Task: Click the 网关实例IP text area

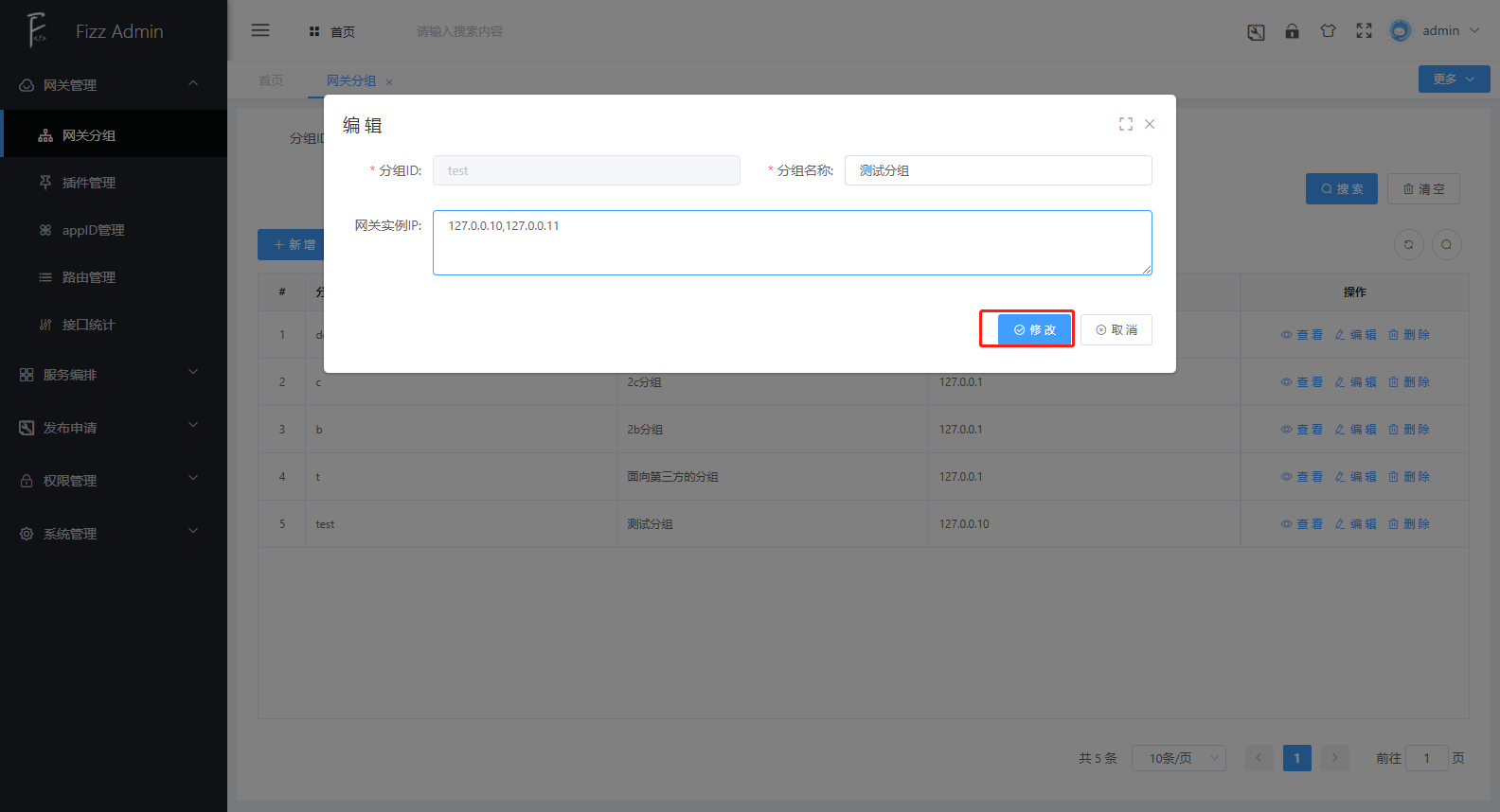Action: coord(792,242)
